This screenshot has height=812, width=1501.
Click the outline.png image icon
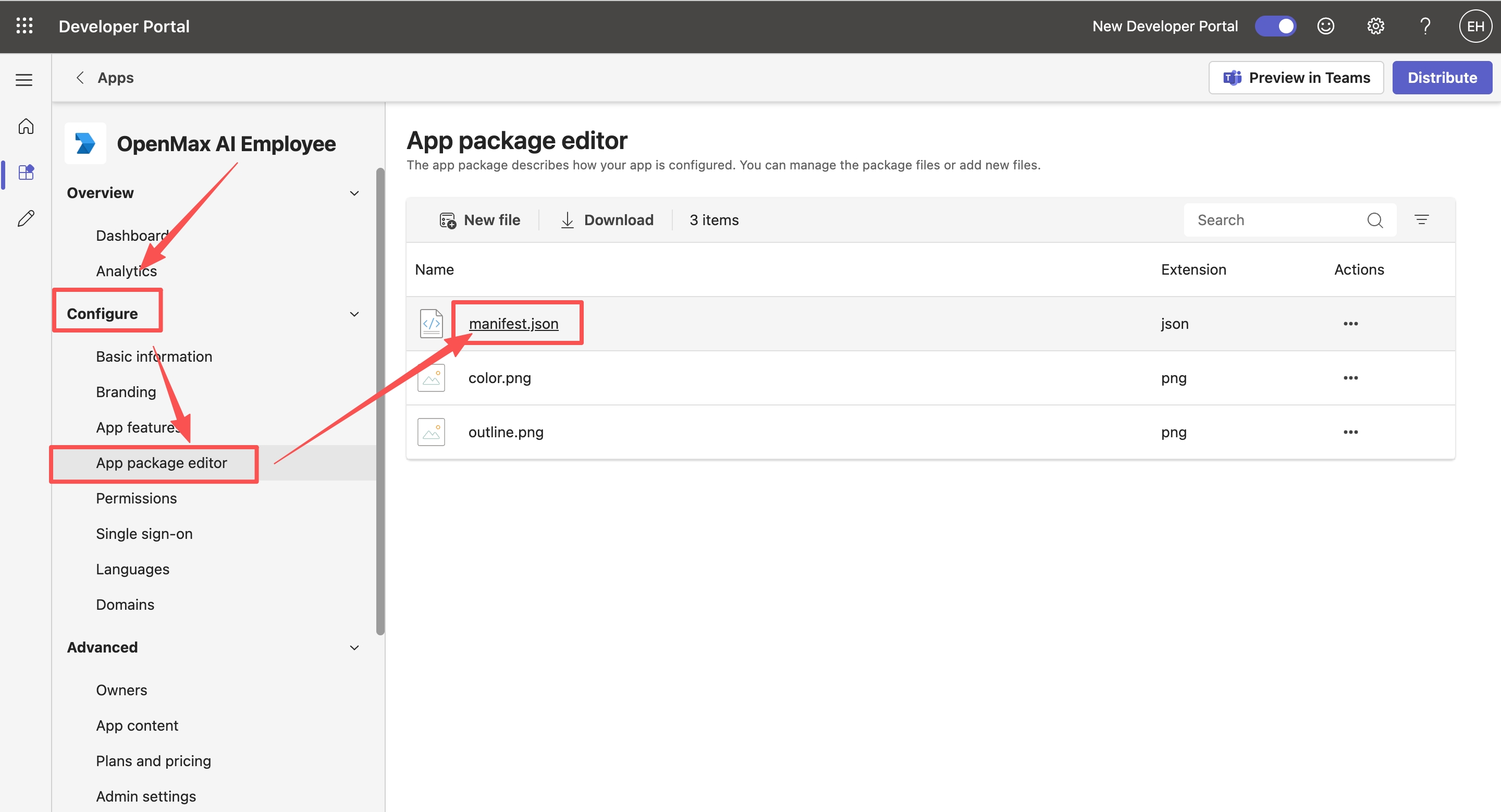tap(431, 432)
